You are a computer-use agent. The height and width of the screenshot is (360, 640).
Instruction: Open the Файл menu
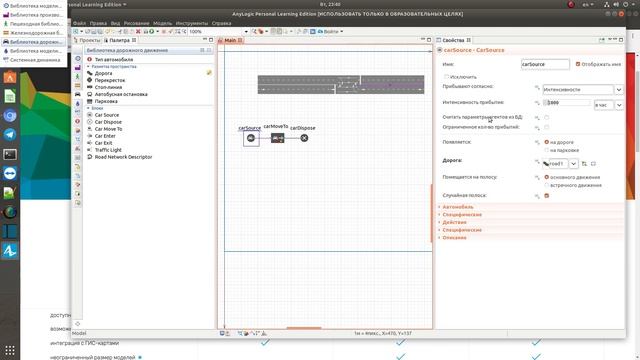click(x=79, y=23)
